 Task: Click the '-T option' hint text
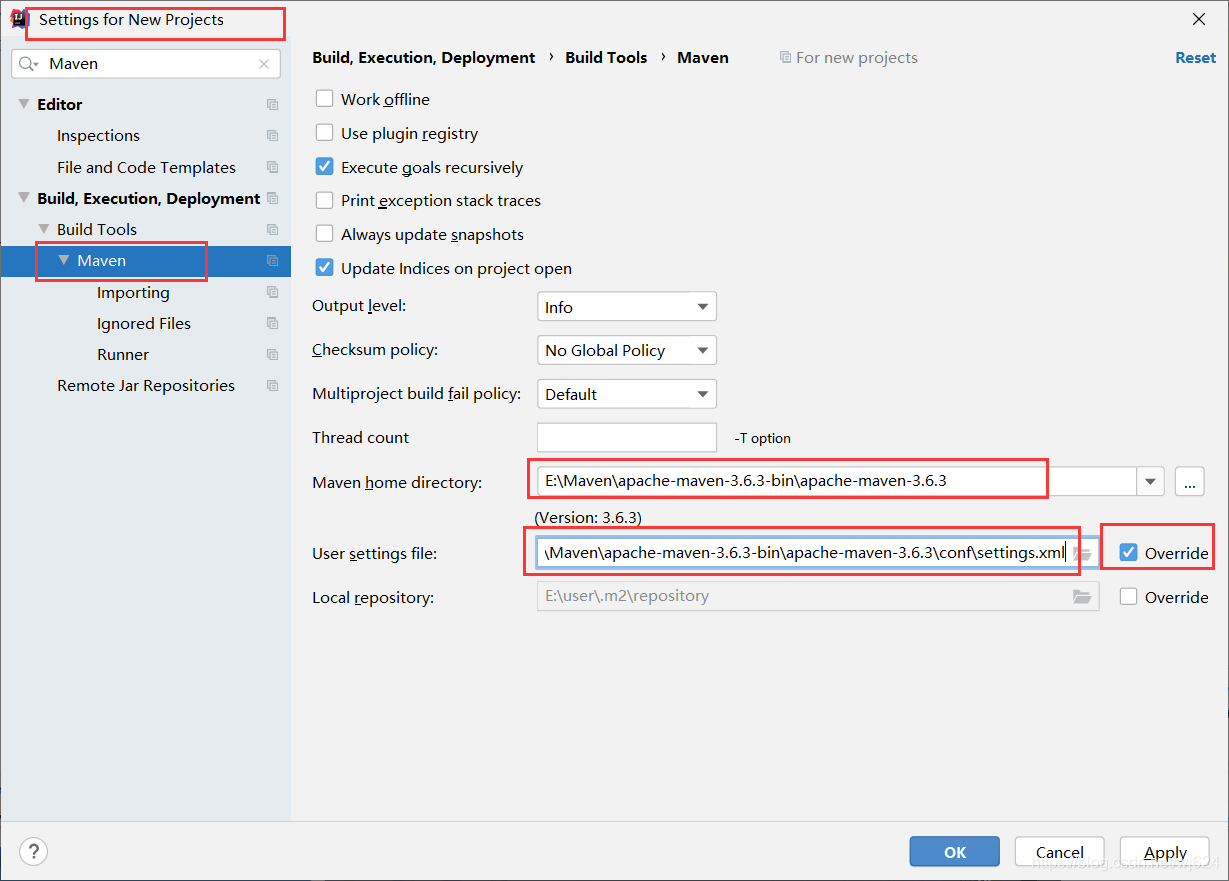(x=763, y=438)
